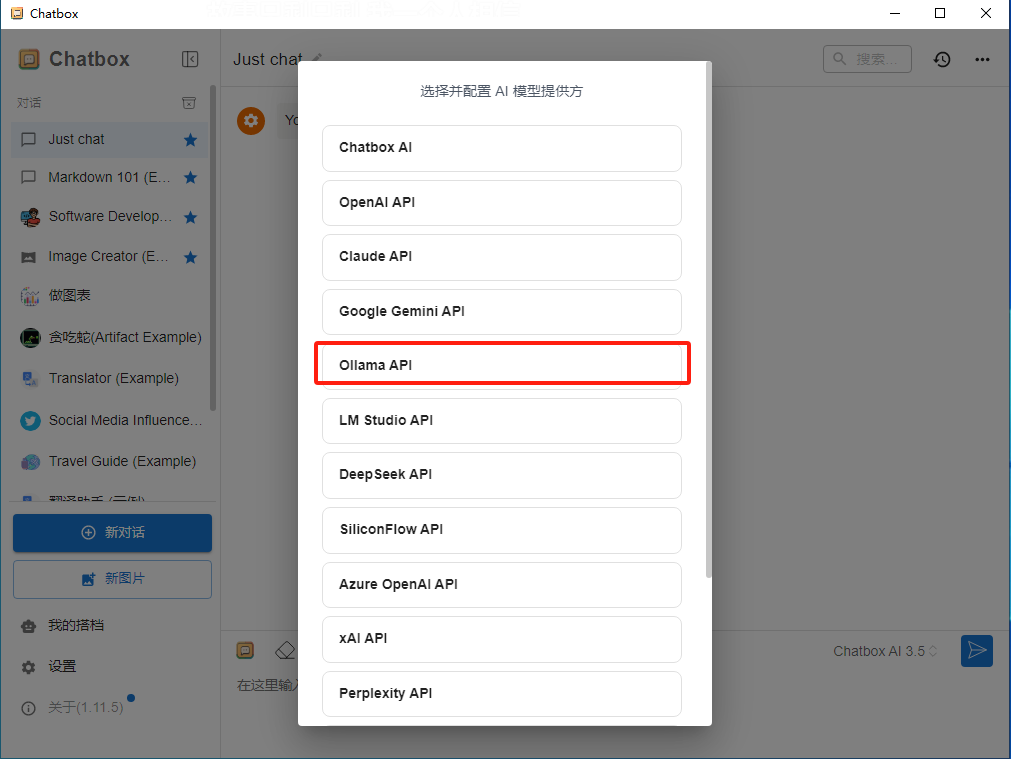Screen dimensions: 1011x759
Task: Click the orange gear system message avatar
Action: 251,121
